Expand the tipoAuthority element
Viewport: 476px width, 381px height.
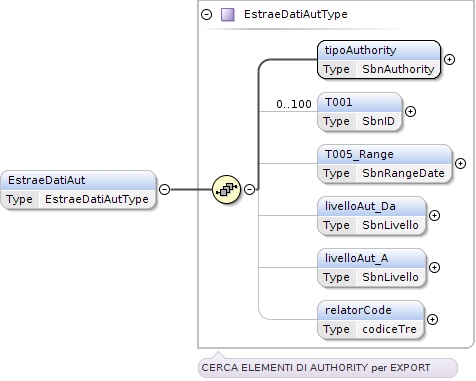449,59
